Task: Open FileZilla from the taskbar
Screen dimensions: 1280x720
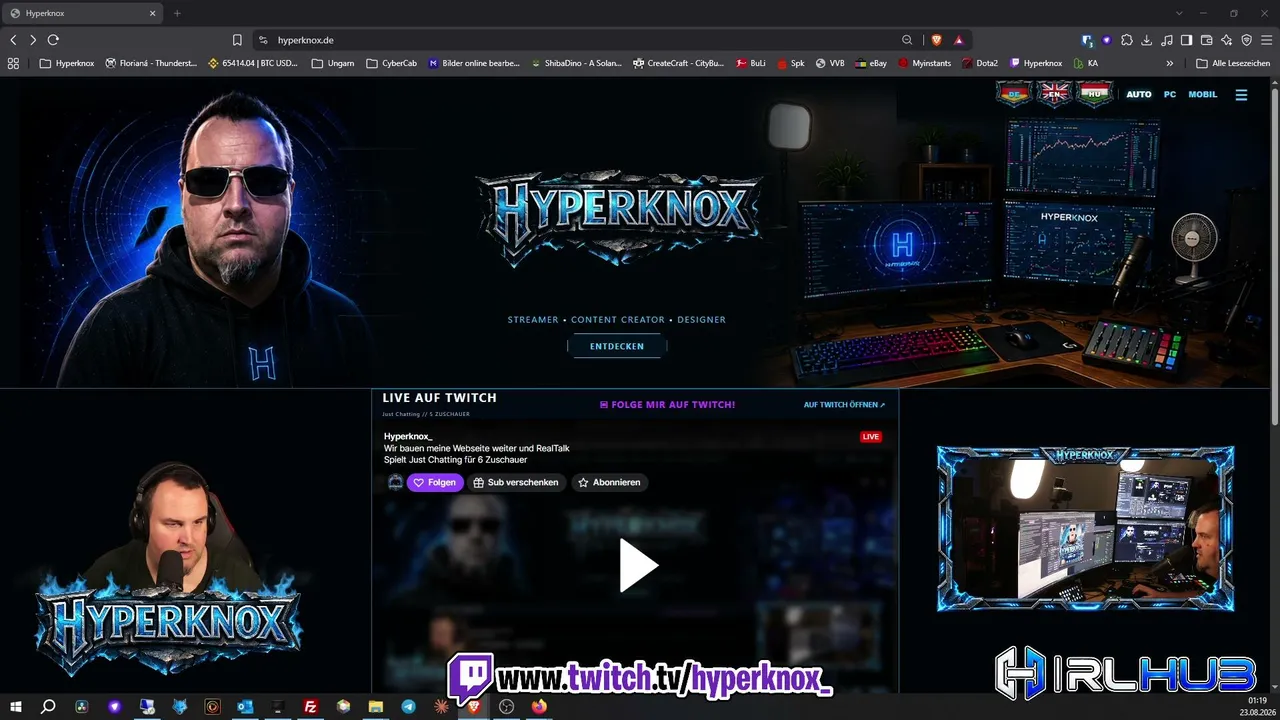Action: [x=311, y=706]
